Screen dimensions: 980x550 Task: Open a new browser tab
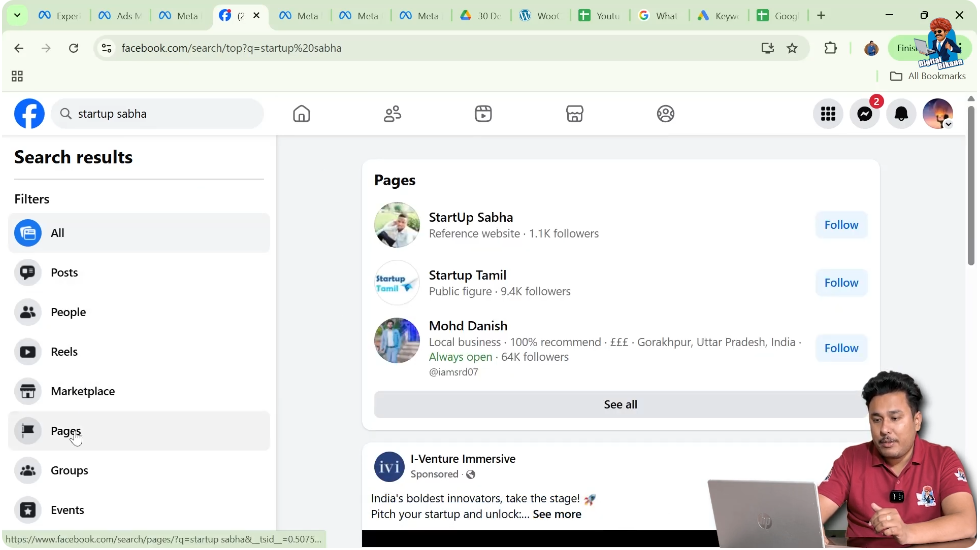[821, 15]
